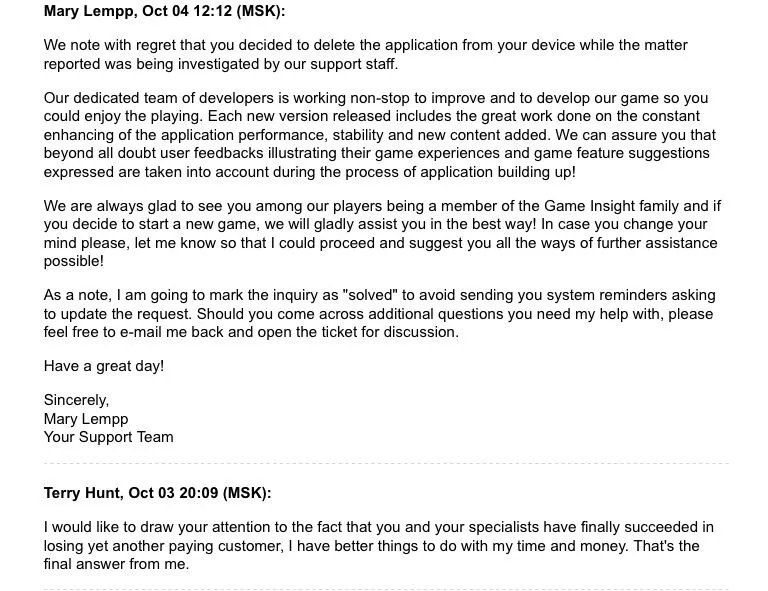The height and width of the screenshot is (591, 768).
Task: Click the Mary Lempp message header
Action: coord(157,12)
